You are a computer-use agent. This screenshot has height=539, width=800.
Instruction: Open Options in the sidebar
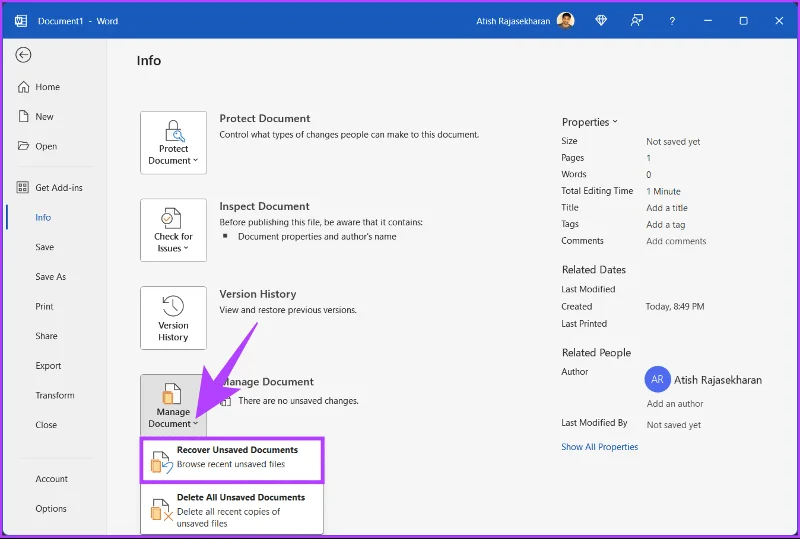(x=51, y=508)
